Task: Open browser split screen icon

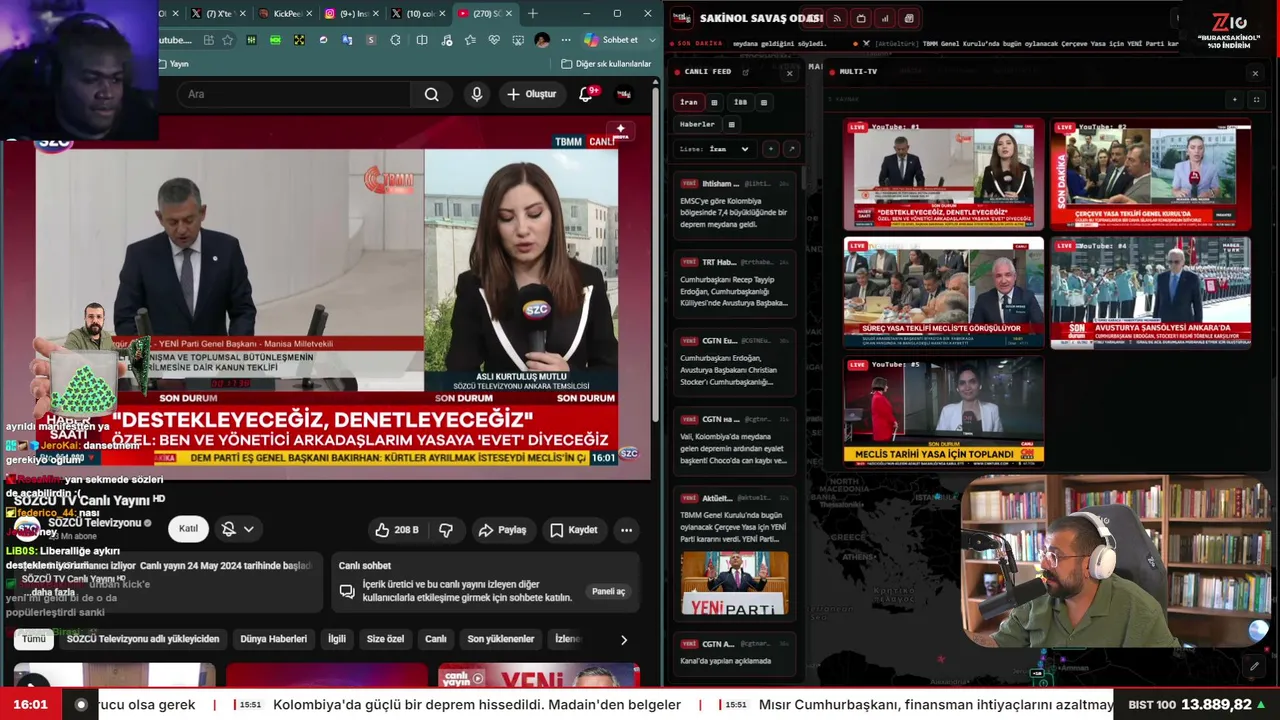Action: click(422, 40)
